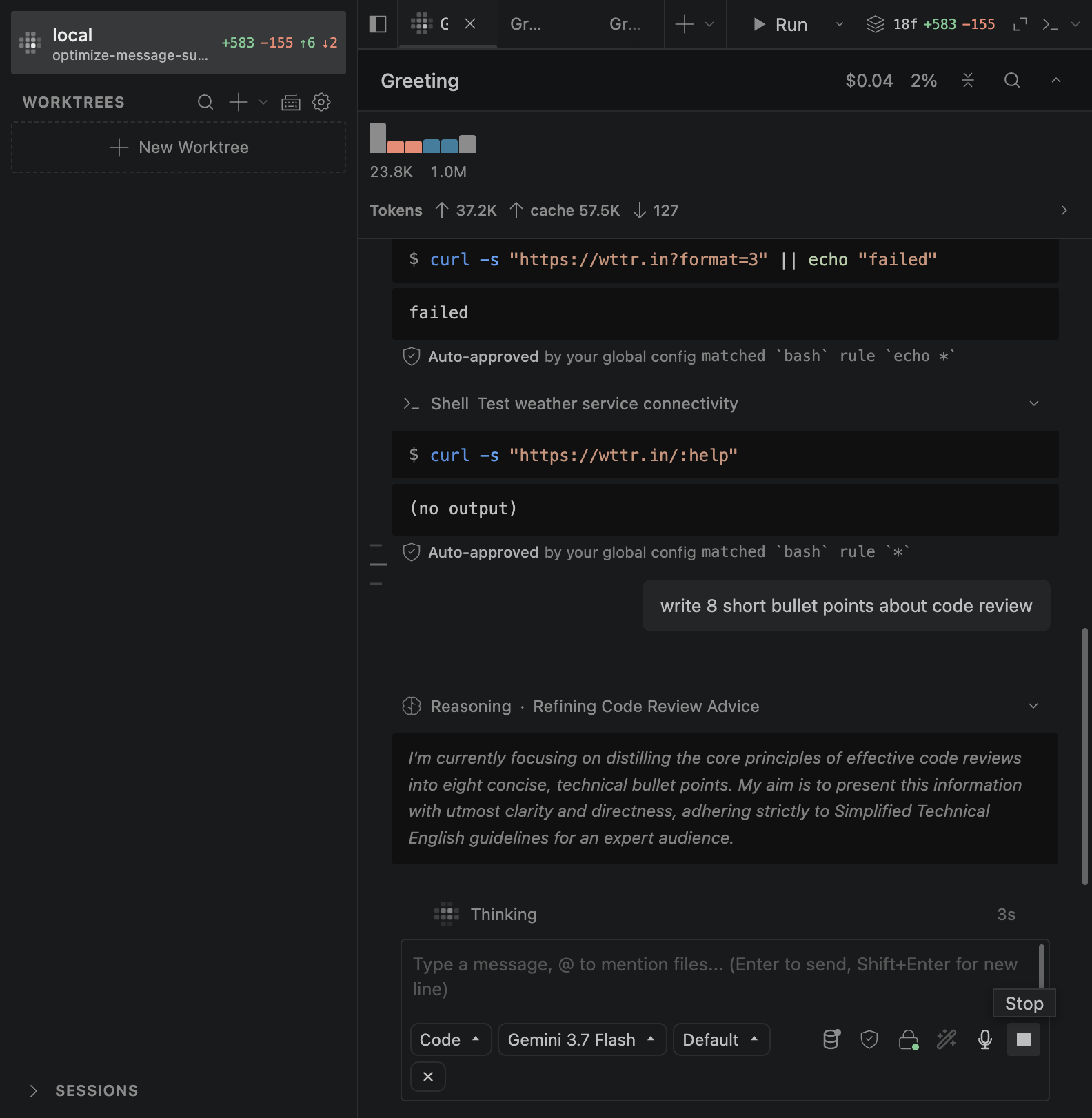Image resolution: width=1092 pixels, height=1118 pixels.
Task: Open the Gemini 3.7 Flash model dropdown
Action: [x=582, y=1039]
